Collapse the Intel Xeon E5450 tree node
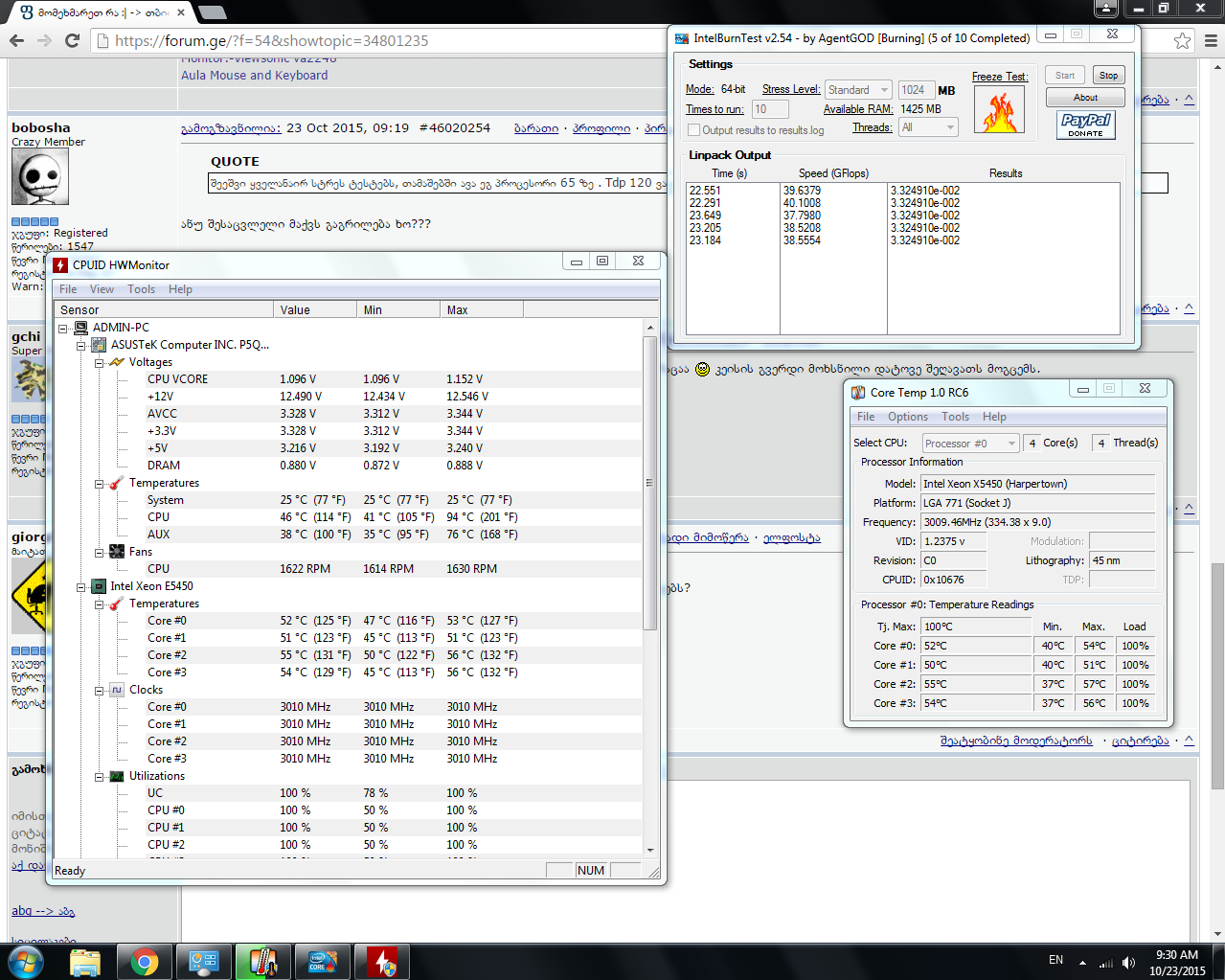This screenshot has width=1225, height=980. [81, 587]
